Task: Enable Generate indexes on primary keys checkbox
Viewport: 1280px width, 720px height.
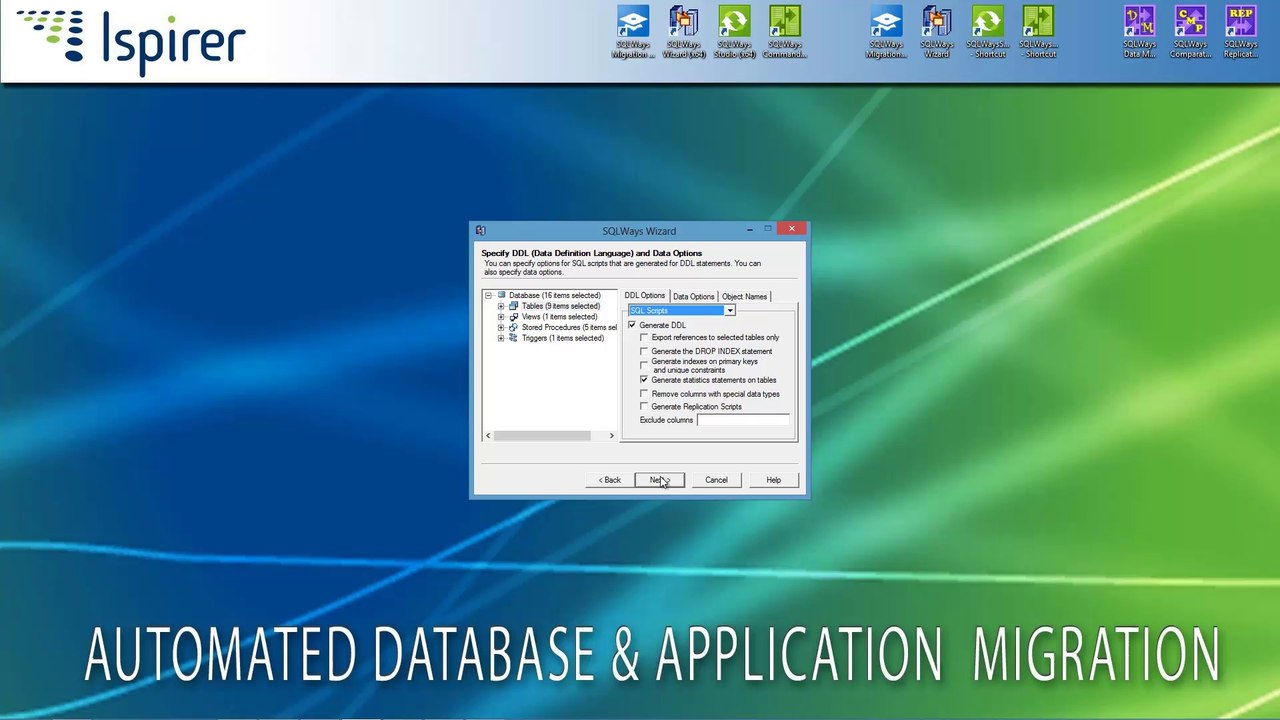Action: coord(644,365)
